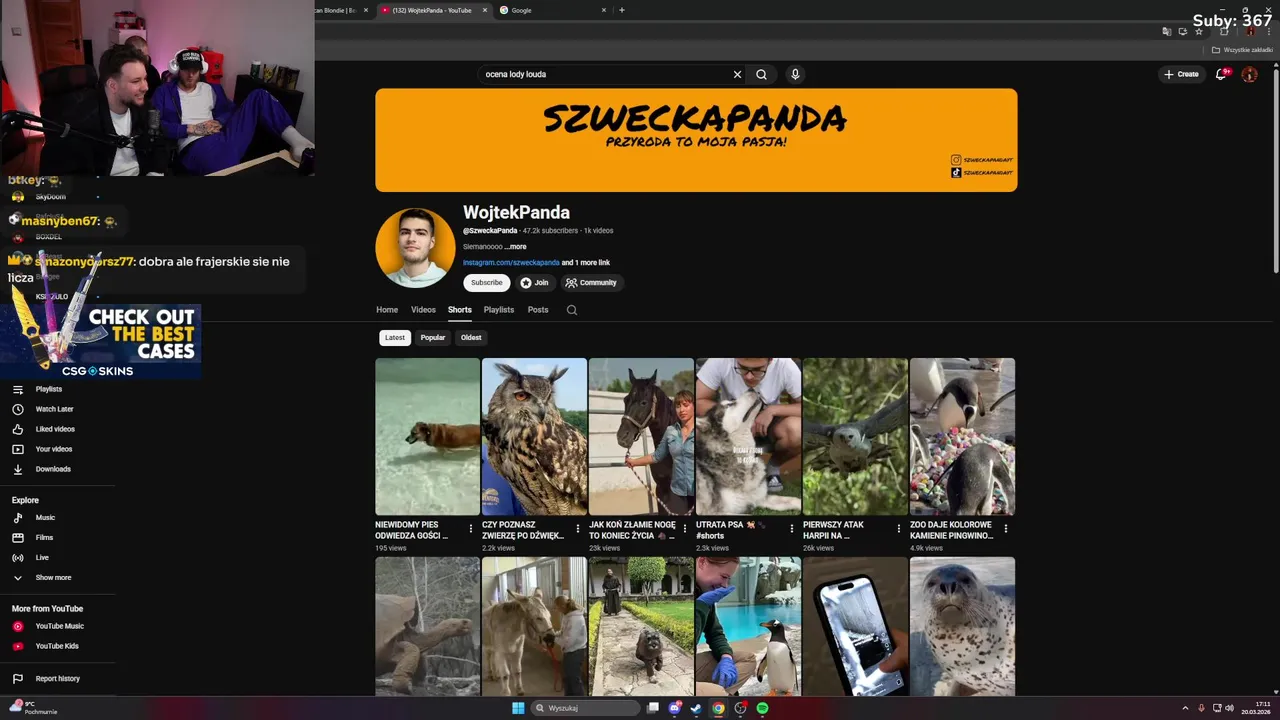1280x720 pixels.
Task: Sort shorts by Latest
Action: (395, 338)
